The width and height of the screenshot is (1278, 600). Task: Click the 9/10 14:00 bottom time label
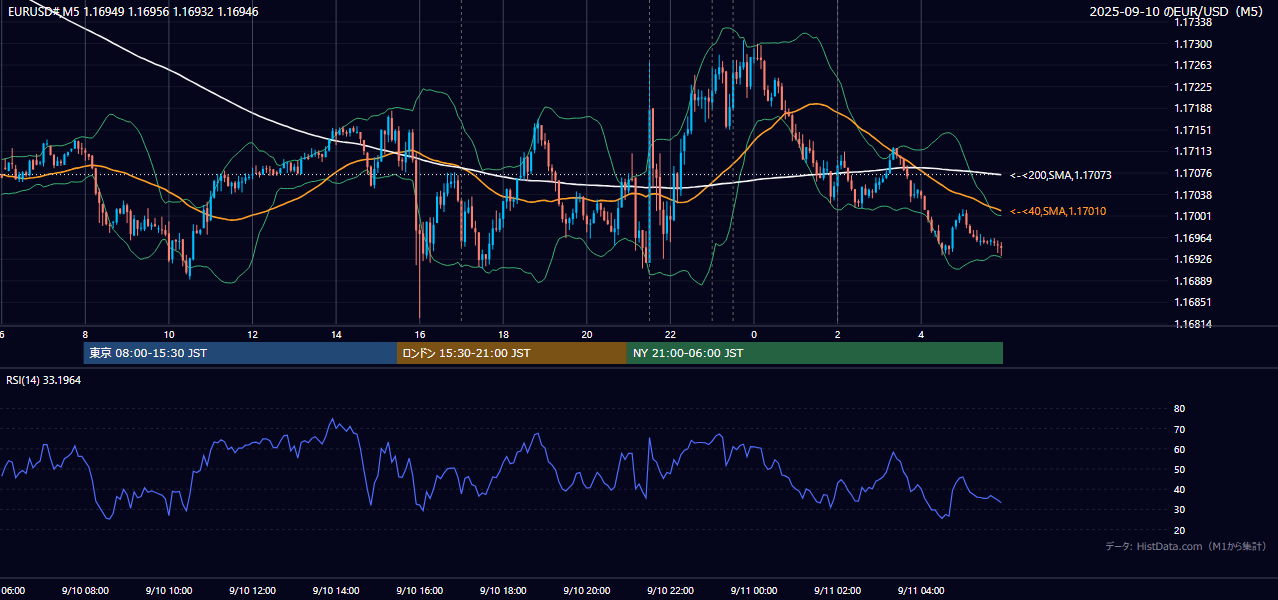tap(335, 591)
